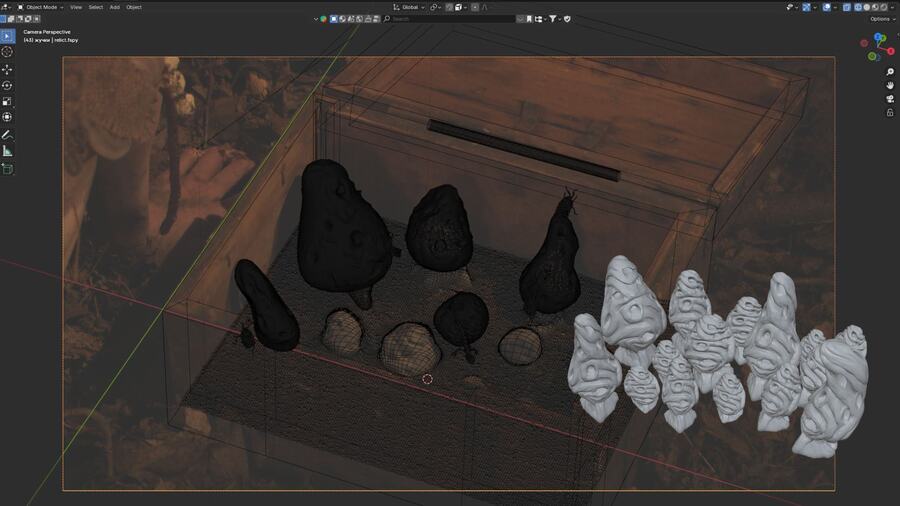Switch to solid viewport shading
Screen dimensions: 900x506
867,7
